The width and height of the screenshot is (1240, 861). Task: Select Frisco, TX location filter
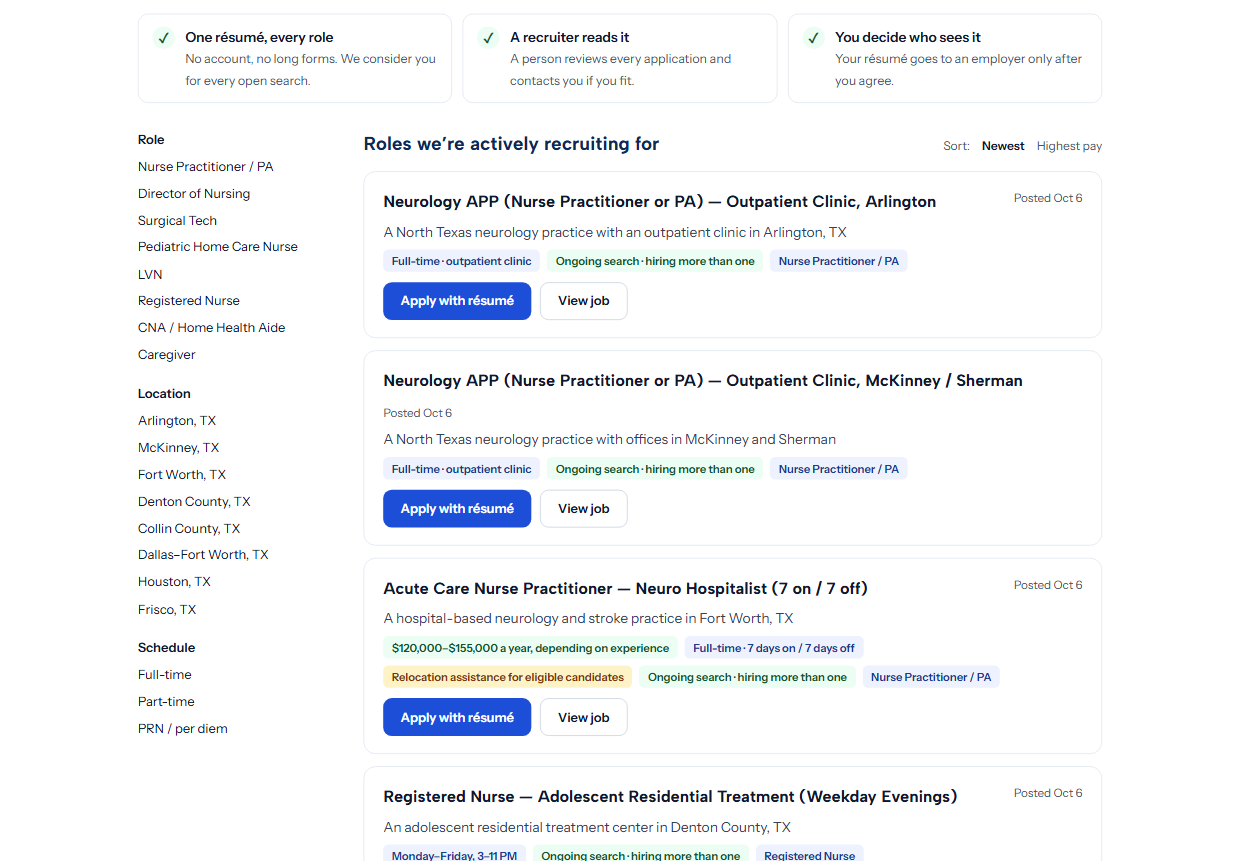click(167, 610)
